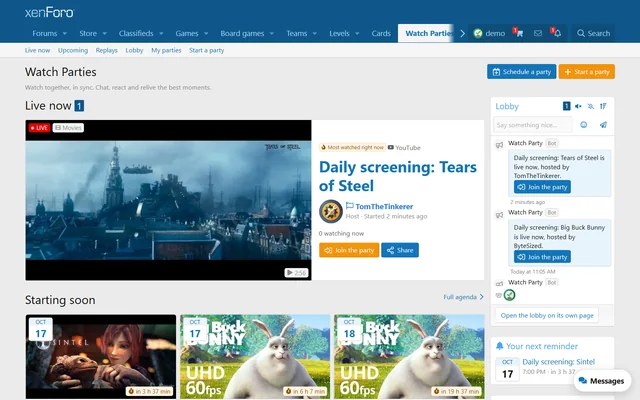
Task: Click the video duration play badge 2:56
Action: coord(296,273)
